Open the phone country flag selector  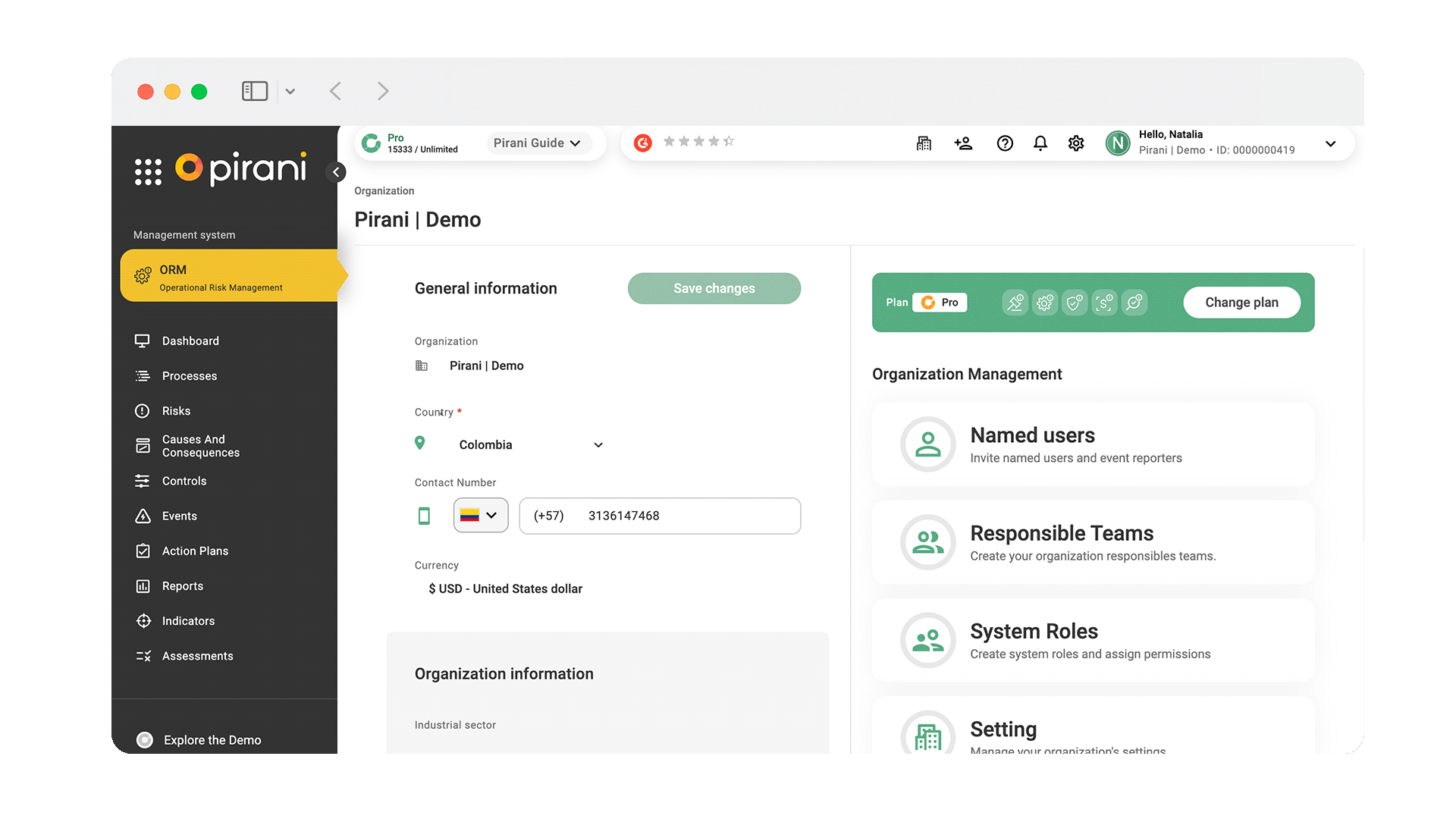pyautogui.click(x=481, y=516)
